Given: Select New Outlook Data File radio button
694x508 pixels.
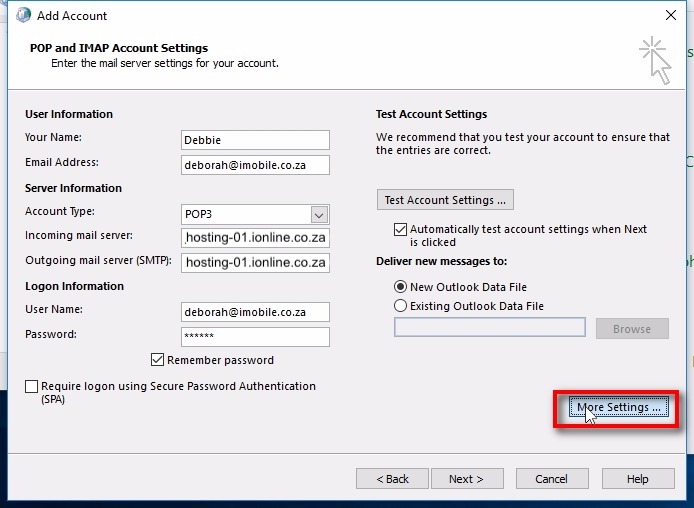Looking at the screenshot, I should pos(400,287).
